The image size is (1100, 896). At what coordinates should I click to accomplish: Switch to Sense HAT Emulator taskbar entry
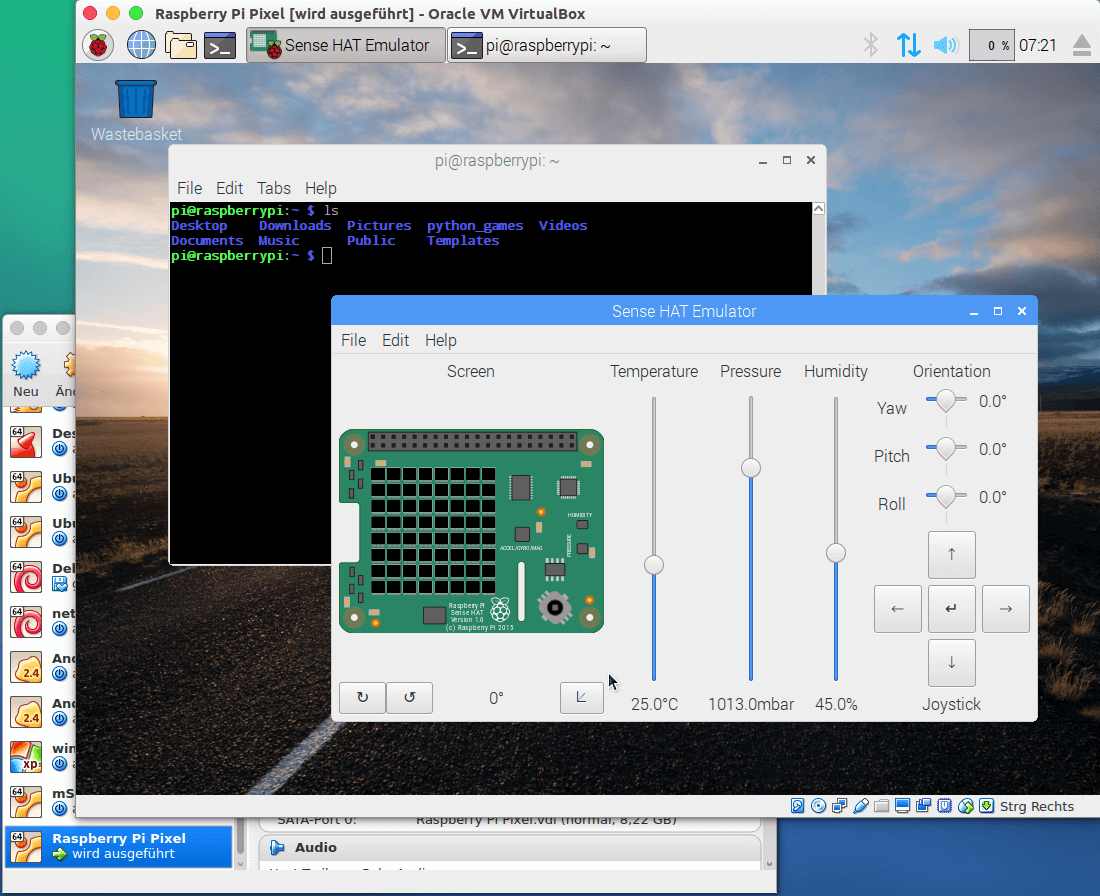(346, 46)
